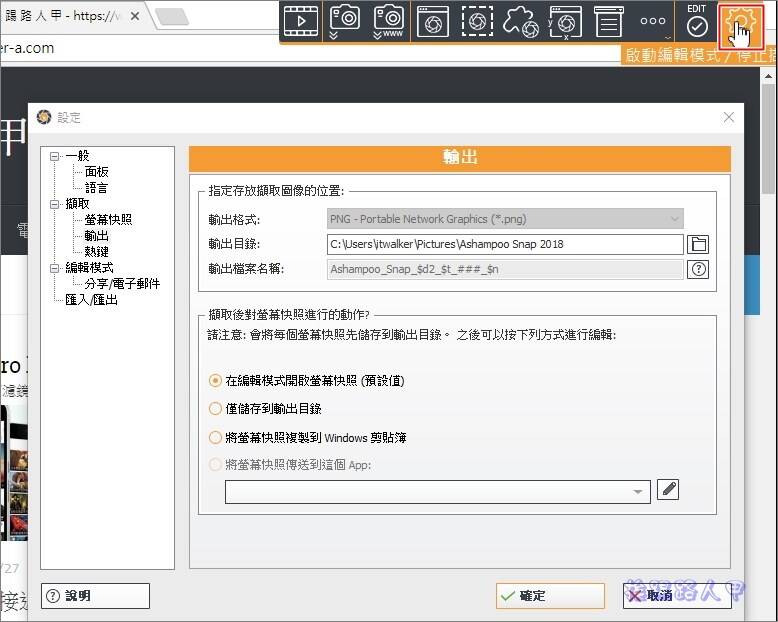The height and width of the screenshot is (622, 778).
Task: Click Ashampoo Snap logo in dialog title
Action: [44, 117]
